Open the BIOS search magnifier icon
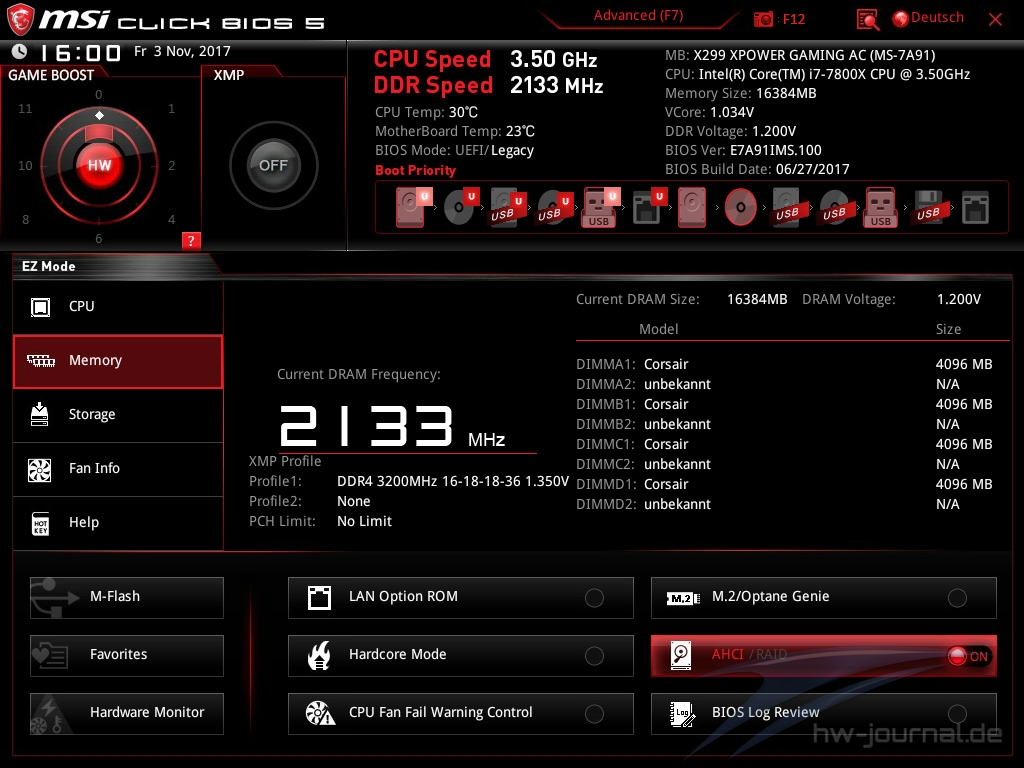Viewport: 1024px width, 768px height. coord(867,19)
